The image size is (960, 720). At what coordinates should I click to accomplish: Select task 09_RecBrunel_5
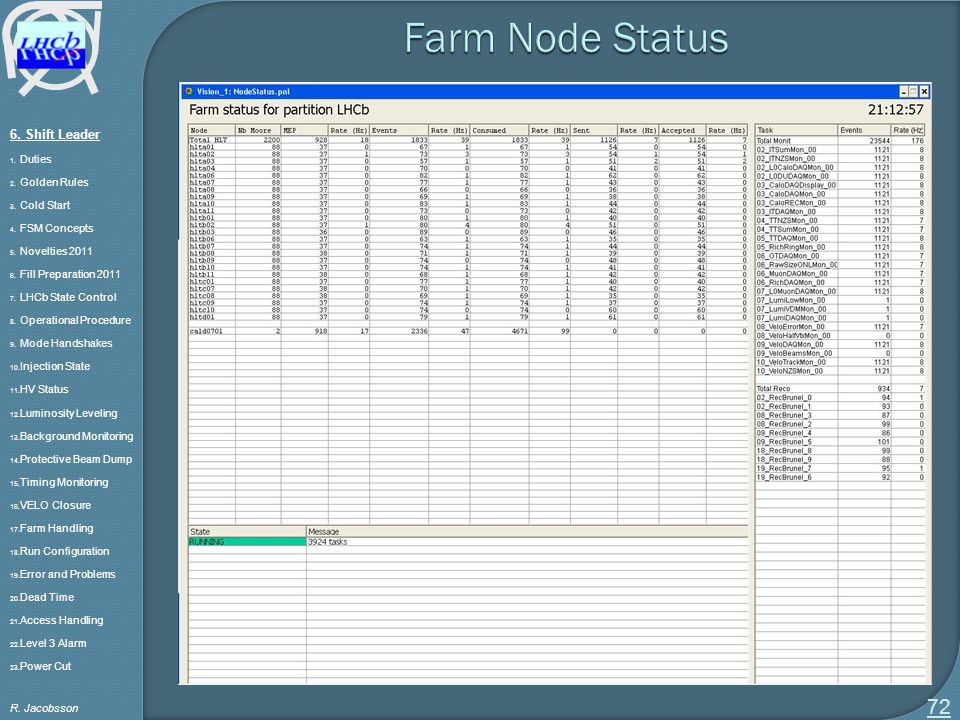[x=840, y=441]
